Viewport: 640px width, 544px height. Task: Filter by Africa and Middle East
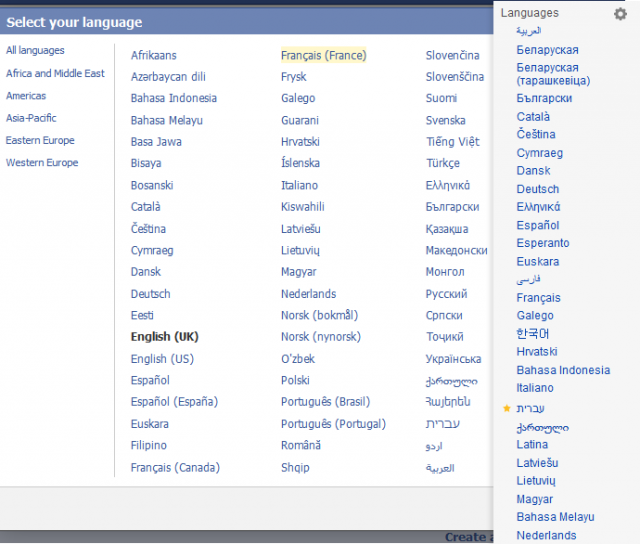tap(55, 73)
